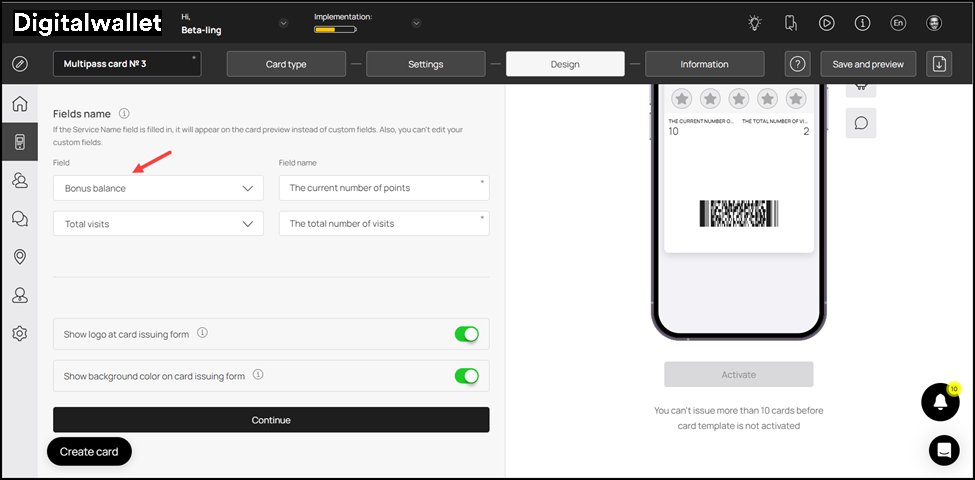The image size is (975, 480).
Task: Edit the Multipass card № 3 name field
Action: (127, 64)
